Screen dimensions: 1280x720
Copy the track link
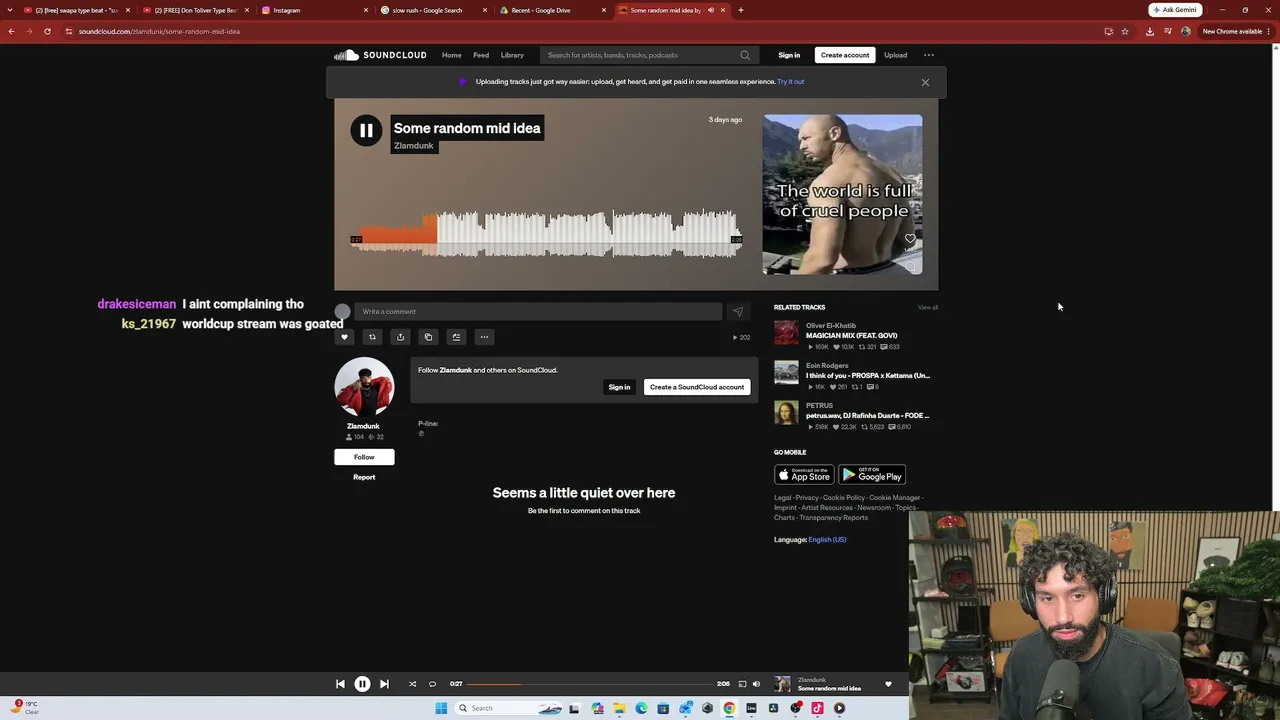tap(428, 337)
